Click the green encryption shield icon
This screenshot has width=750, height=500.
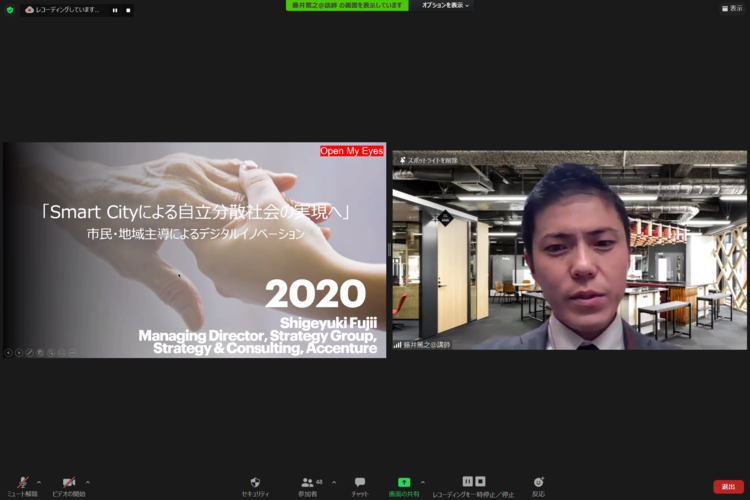point(10,10)
